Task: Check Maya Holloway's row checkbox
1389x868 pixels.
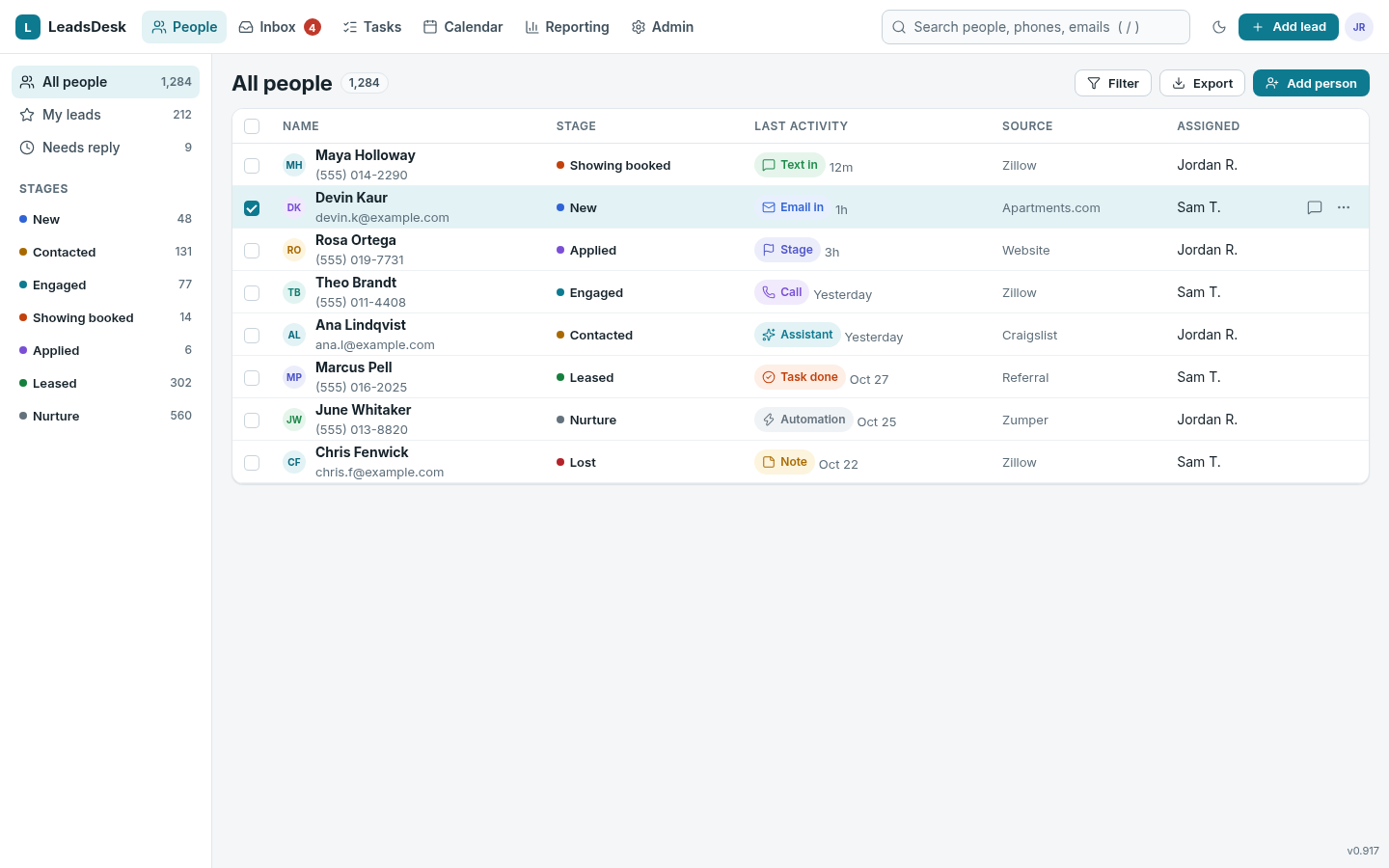Action: click(252, 165)
